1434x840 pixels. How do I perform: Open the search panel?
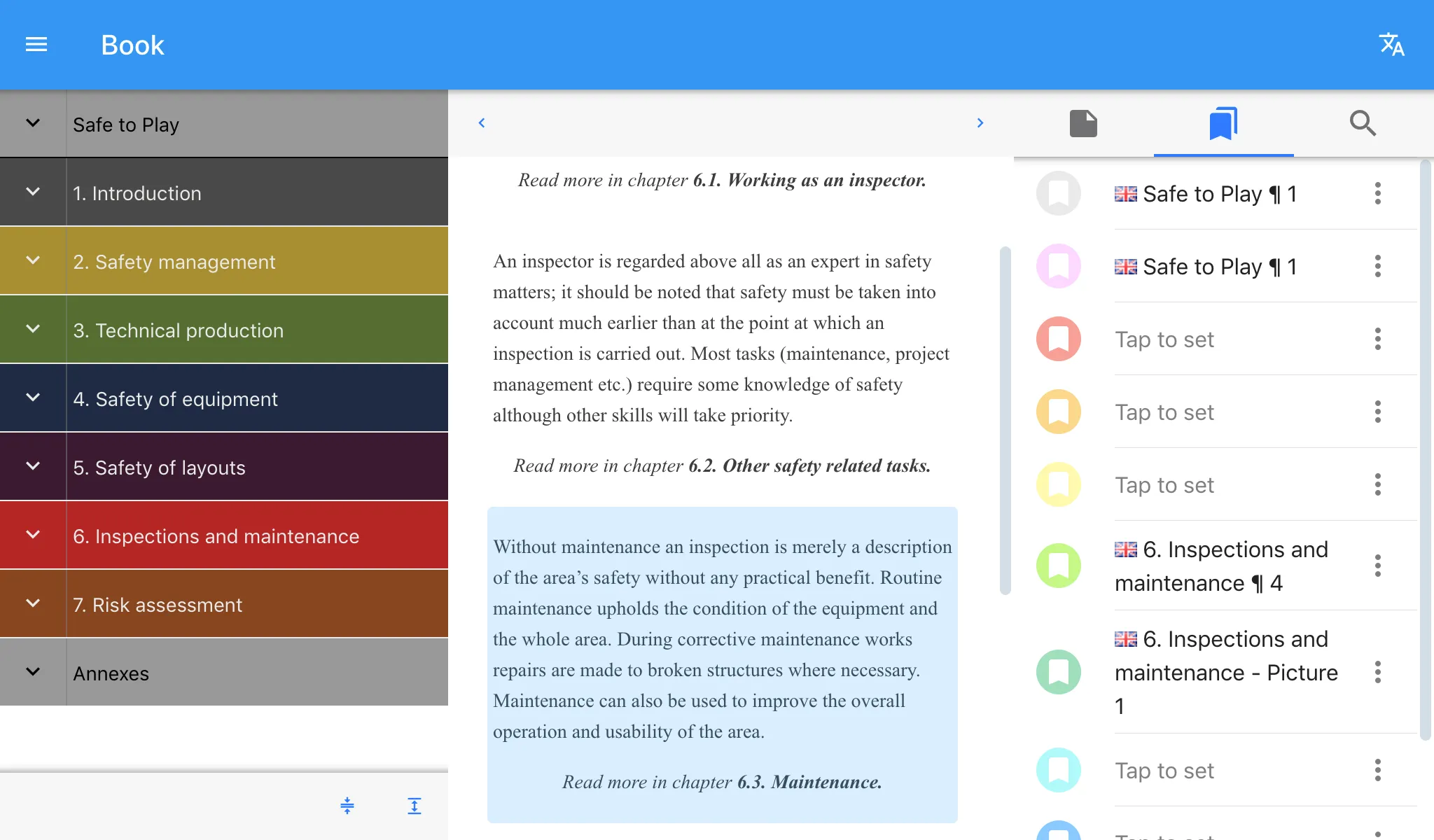click(x=1363, y=122)
